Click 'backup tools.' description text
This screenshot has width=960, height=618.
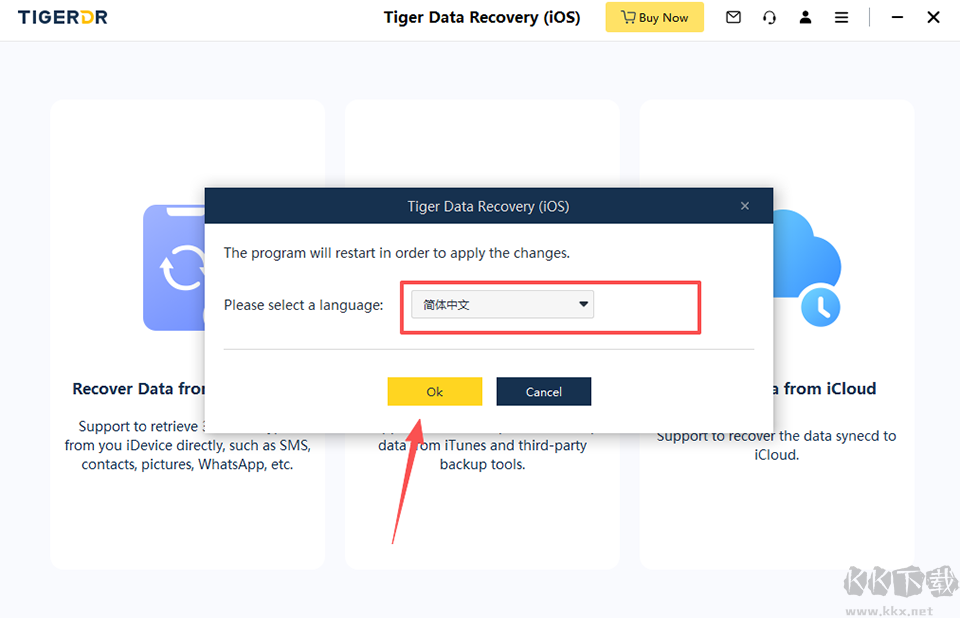coord(482,464)
